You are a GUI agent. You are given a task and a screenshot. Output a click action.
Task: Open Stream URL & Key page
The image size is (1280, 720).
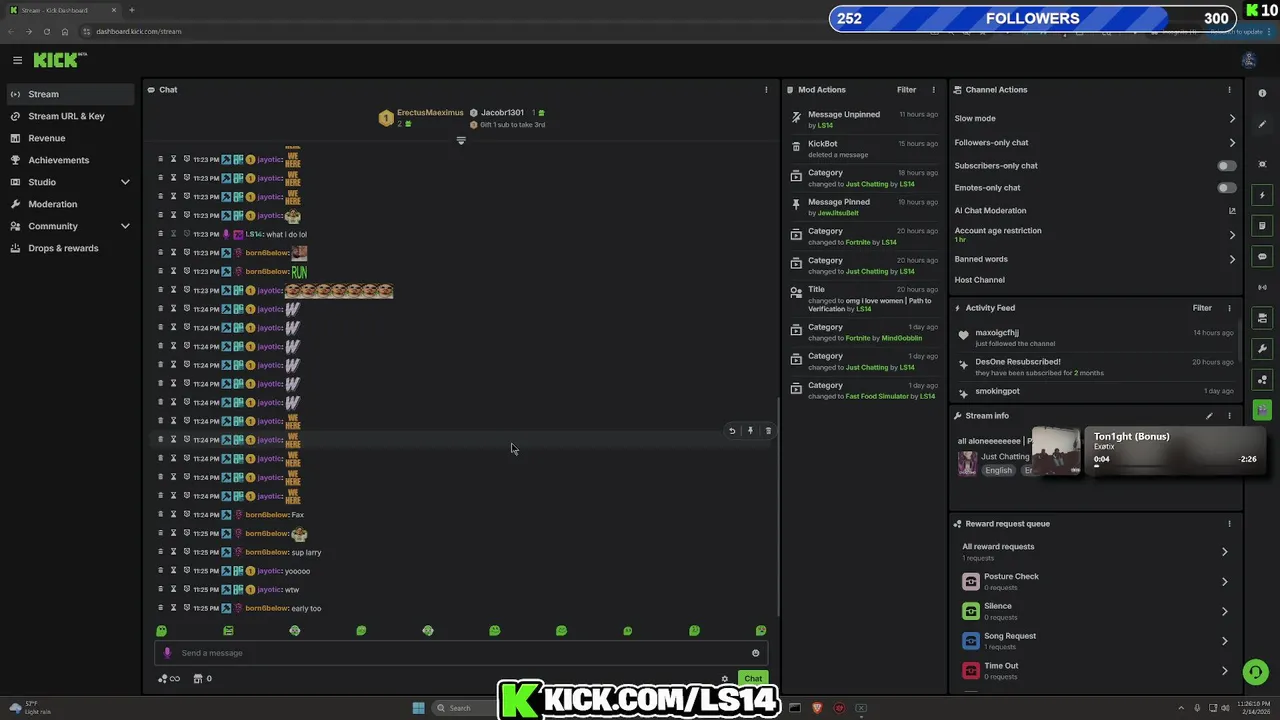tap(70, 116)
